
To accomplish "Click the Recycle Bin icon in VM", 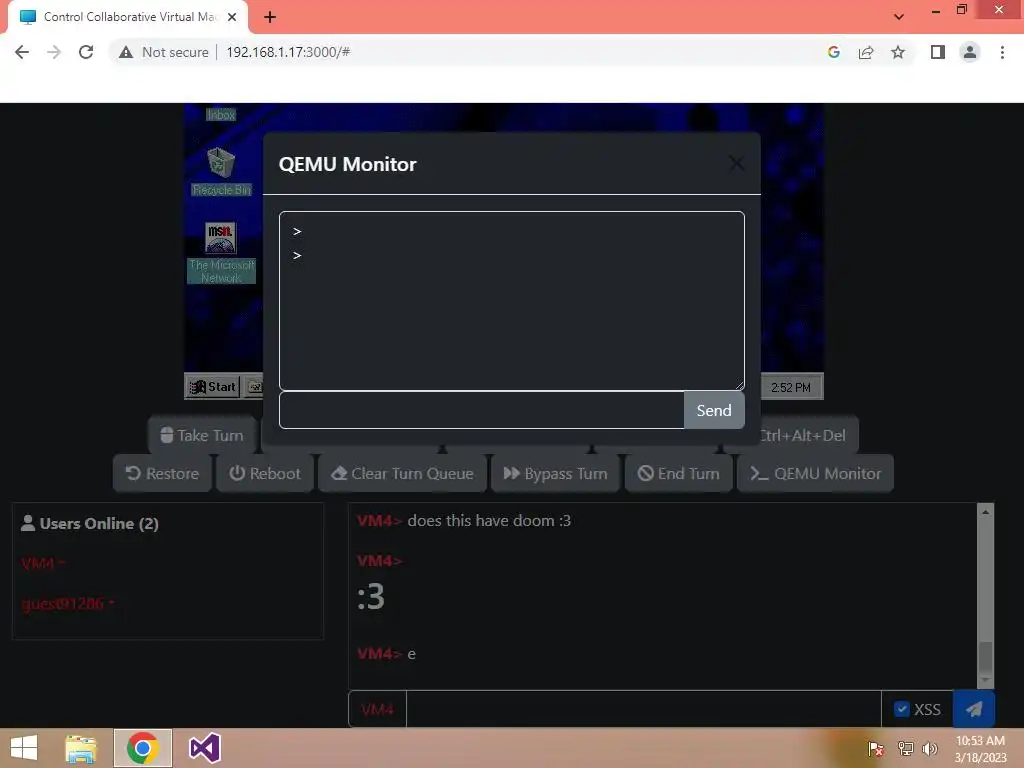I will (x=221, y=171).
